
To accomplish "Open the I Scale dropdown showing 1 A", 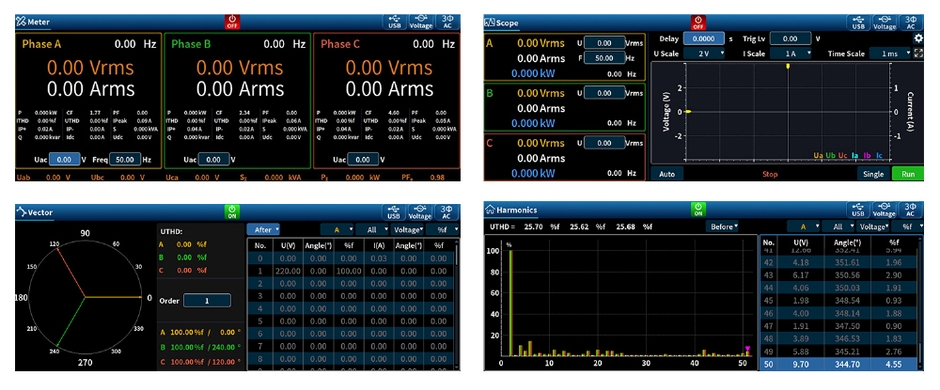I will pos(792,53).
